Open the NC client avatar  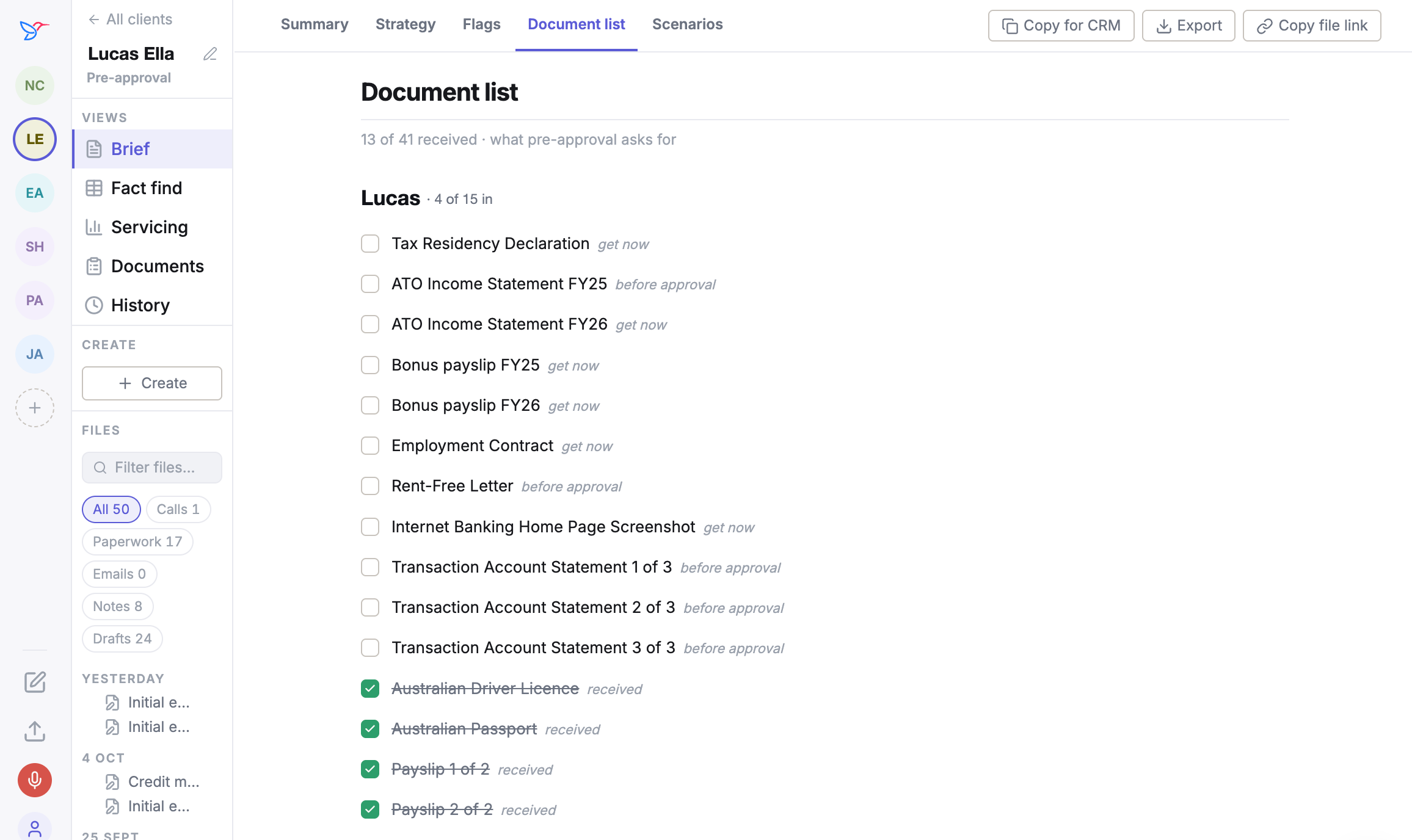point(35,85)
